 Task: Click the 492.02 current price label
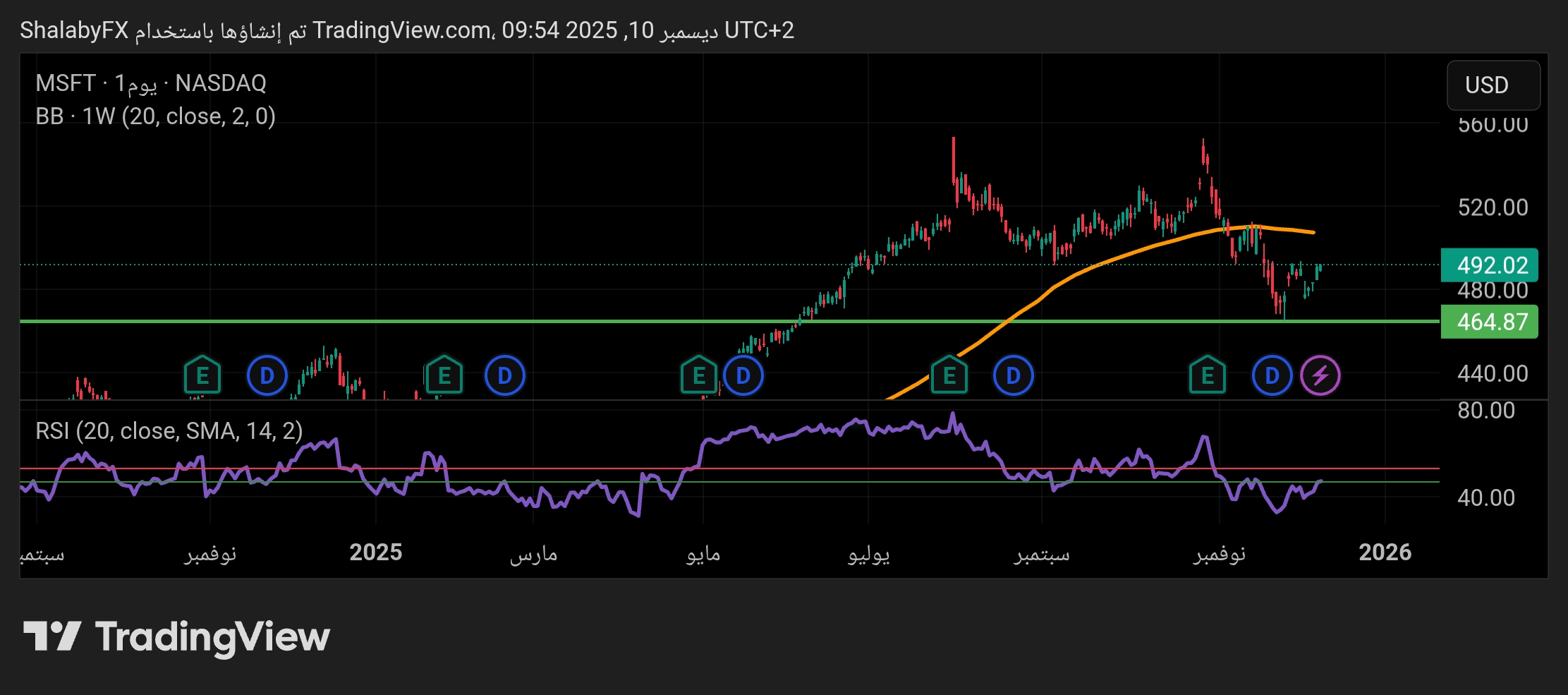(1489, 265)
